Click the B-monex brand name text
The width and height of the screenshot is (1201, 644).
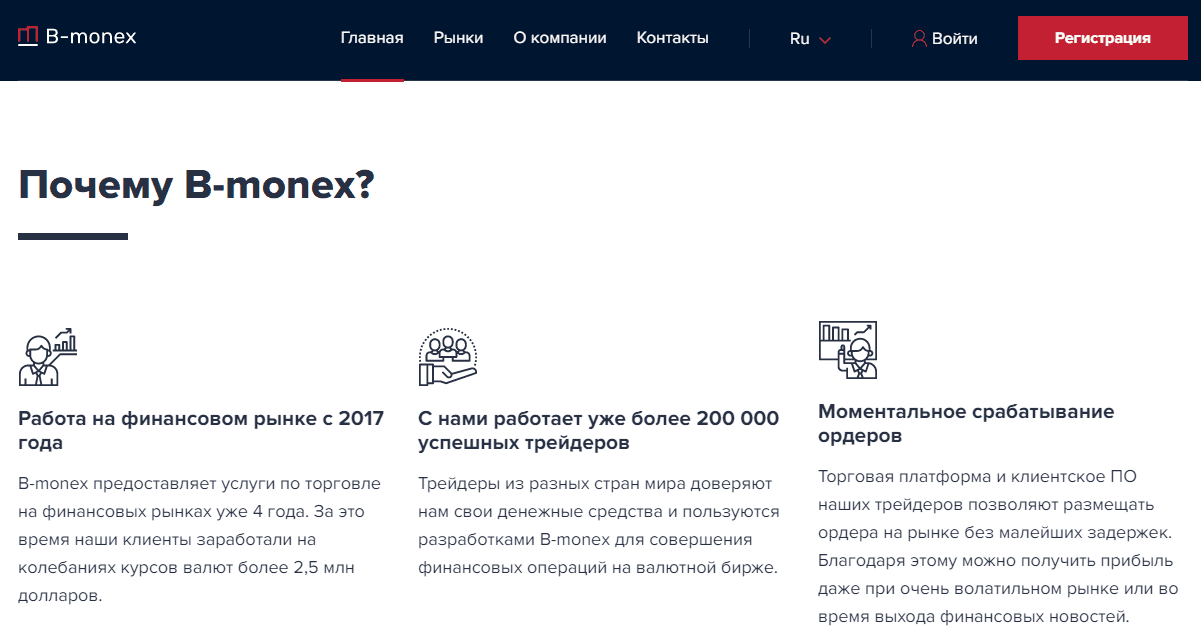click(91, 38)
